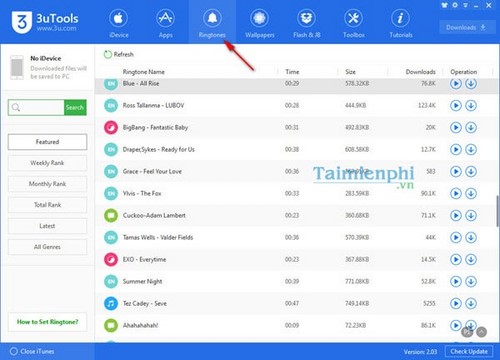The height and width of the screenshot is (360, 500).
Task: Click the 3uTools logo
Action: [45, 22]
